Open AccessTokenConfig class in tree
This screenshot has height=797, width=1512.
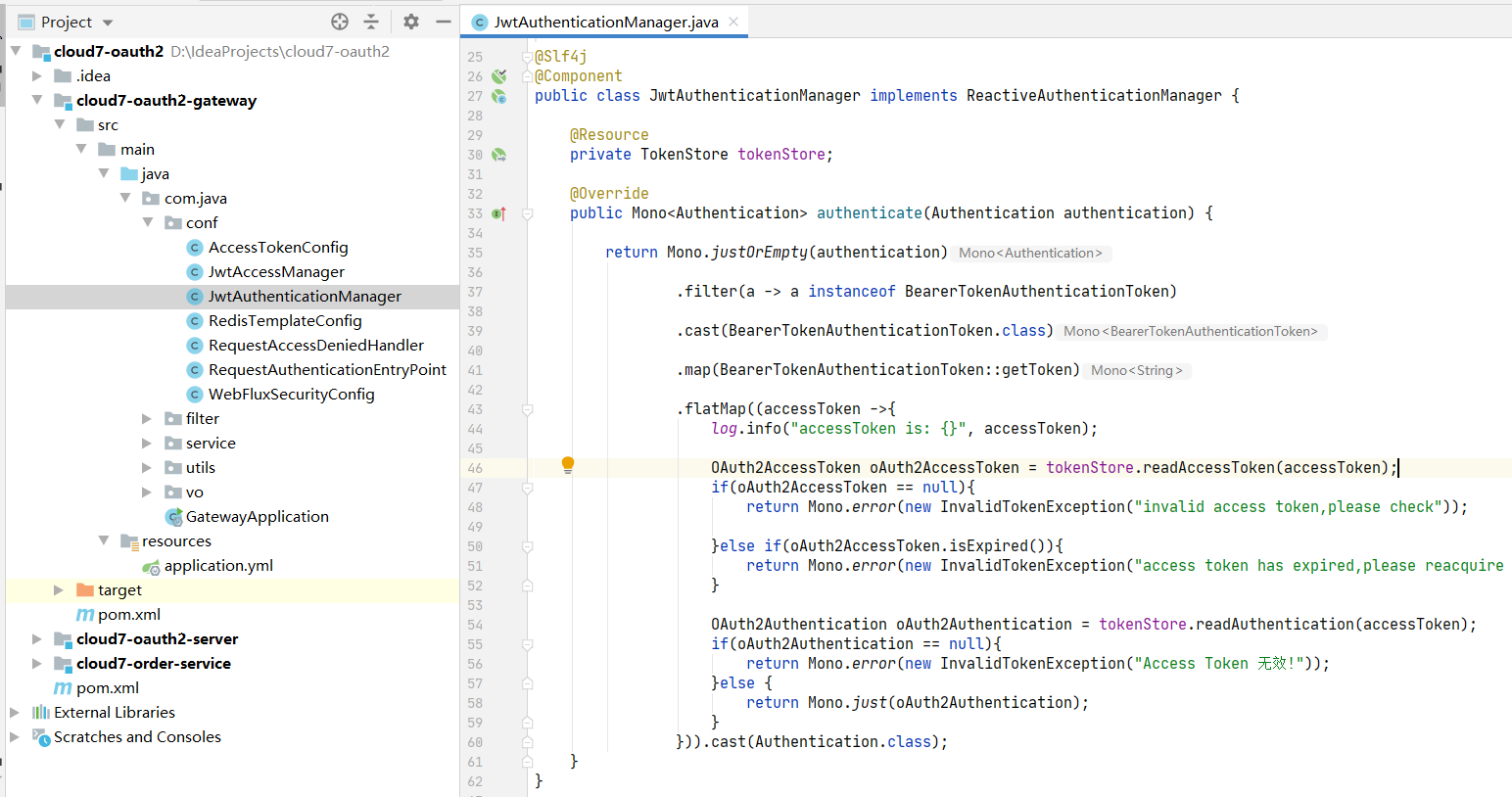click(x=278, y=247)
